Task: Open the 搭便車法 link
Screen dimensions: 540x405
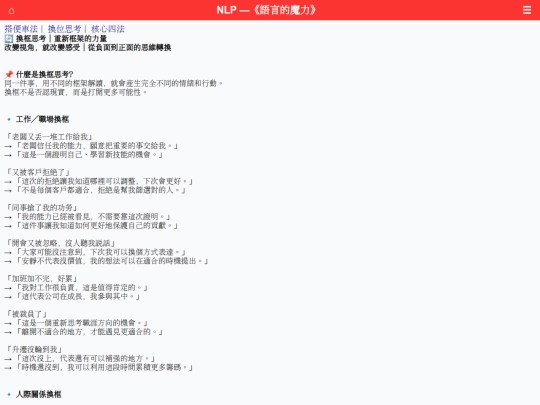Action: [x=21, y=29]
